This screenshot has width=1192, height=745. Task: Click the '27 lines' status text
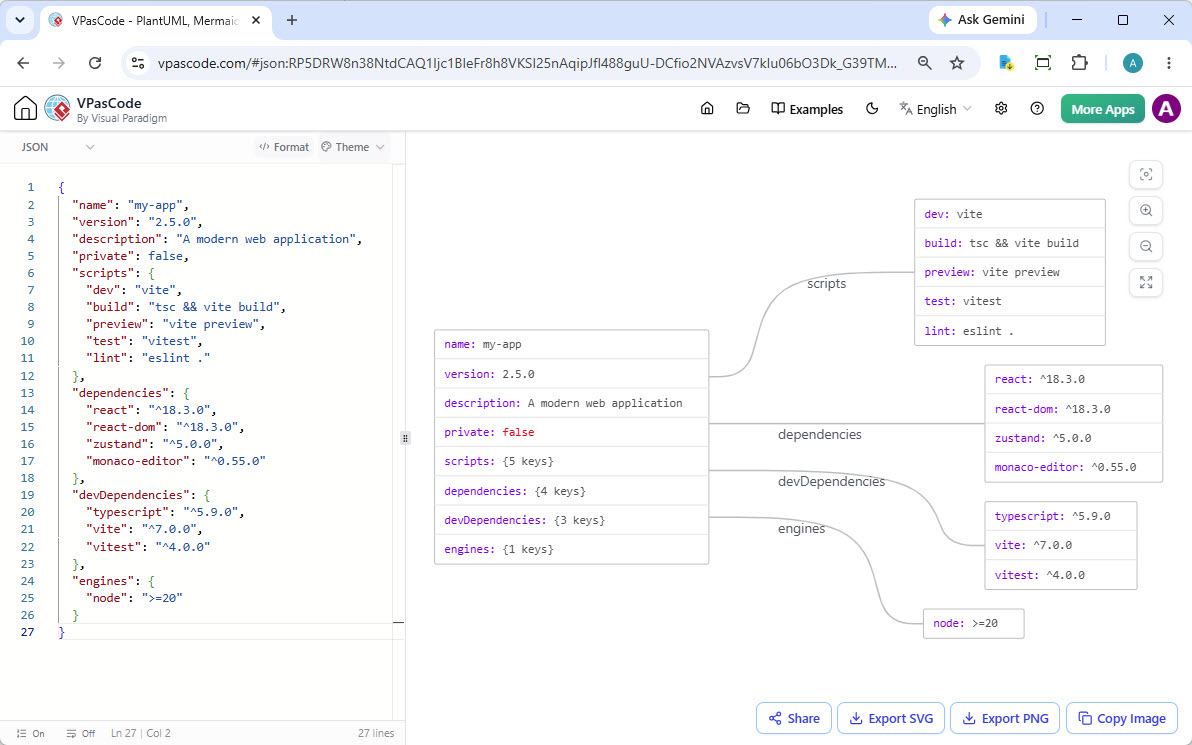click(376, 734)
